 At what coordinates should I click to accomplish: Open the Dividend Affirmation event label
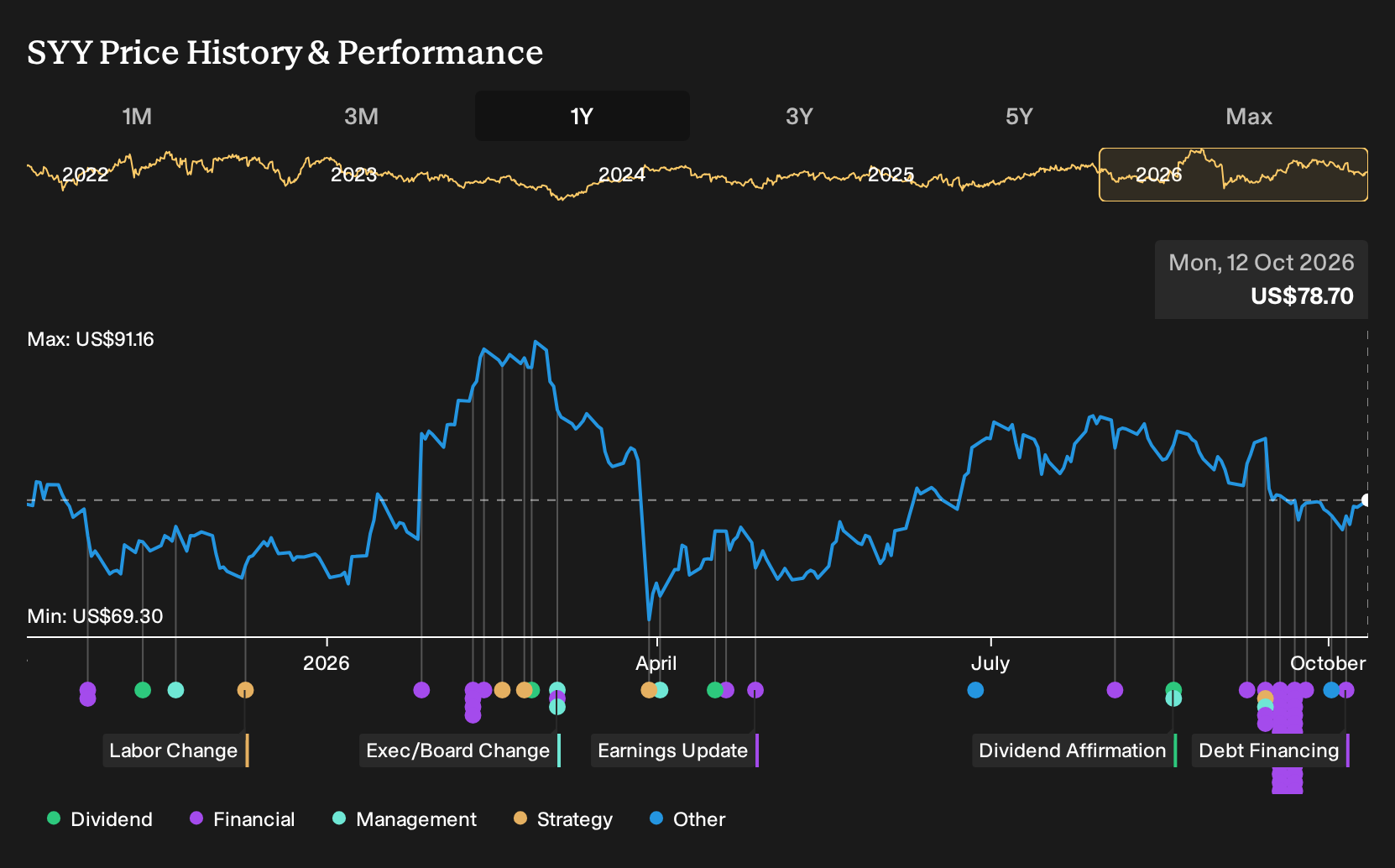pos(1074,750)
